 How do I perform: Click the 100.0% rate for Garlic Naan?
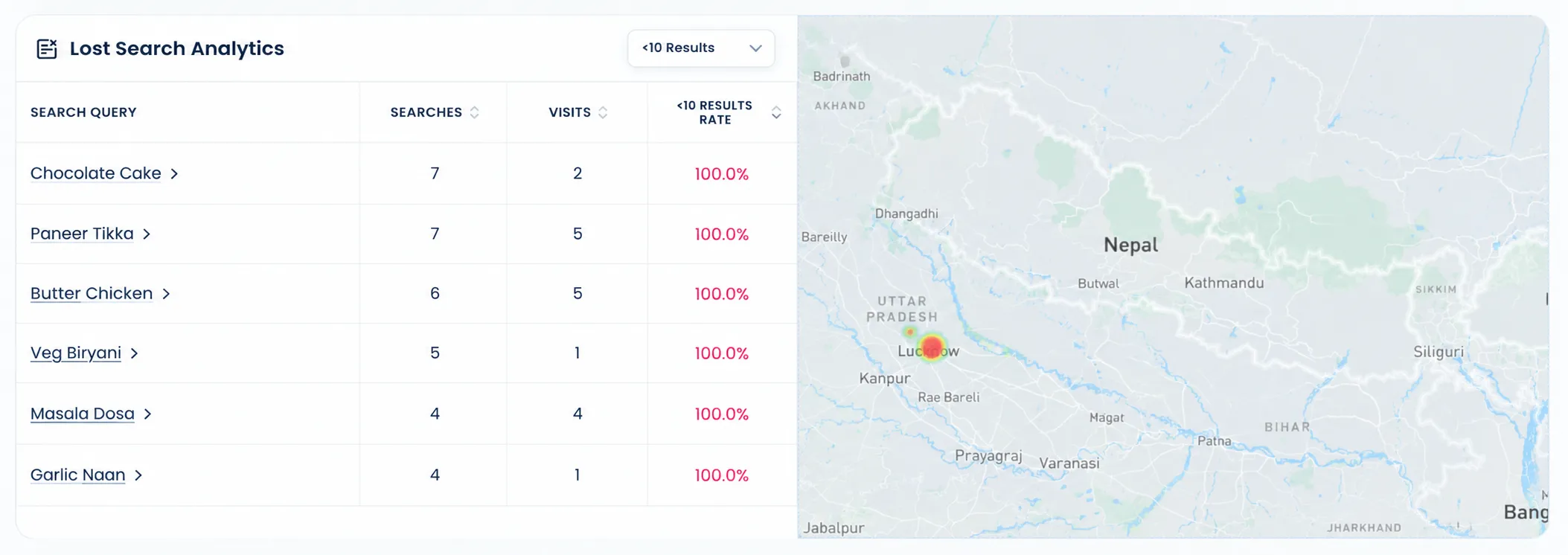tap(722, 475)
